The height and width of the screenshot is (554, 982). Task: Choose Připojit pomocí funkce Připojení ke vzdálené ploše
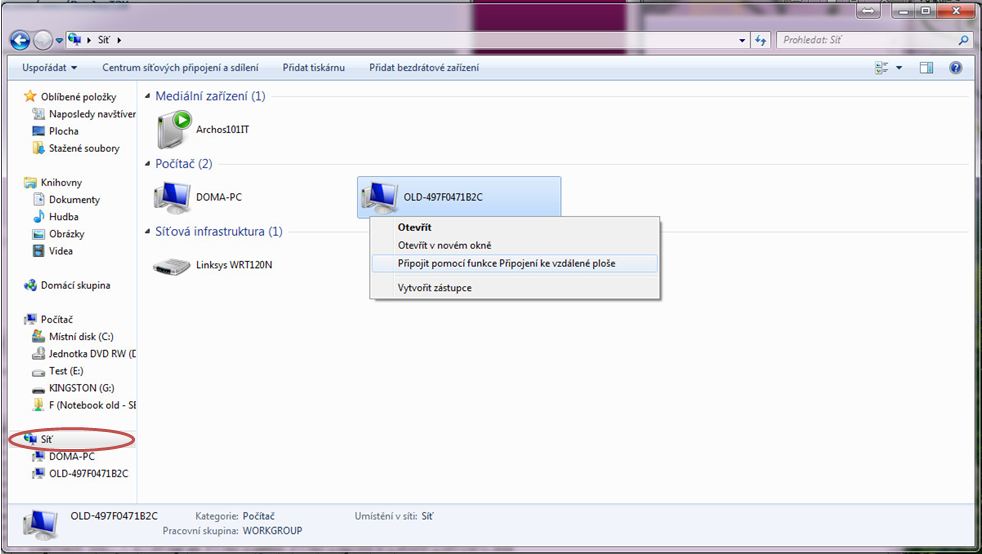pos(515,264)
